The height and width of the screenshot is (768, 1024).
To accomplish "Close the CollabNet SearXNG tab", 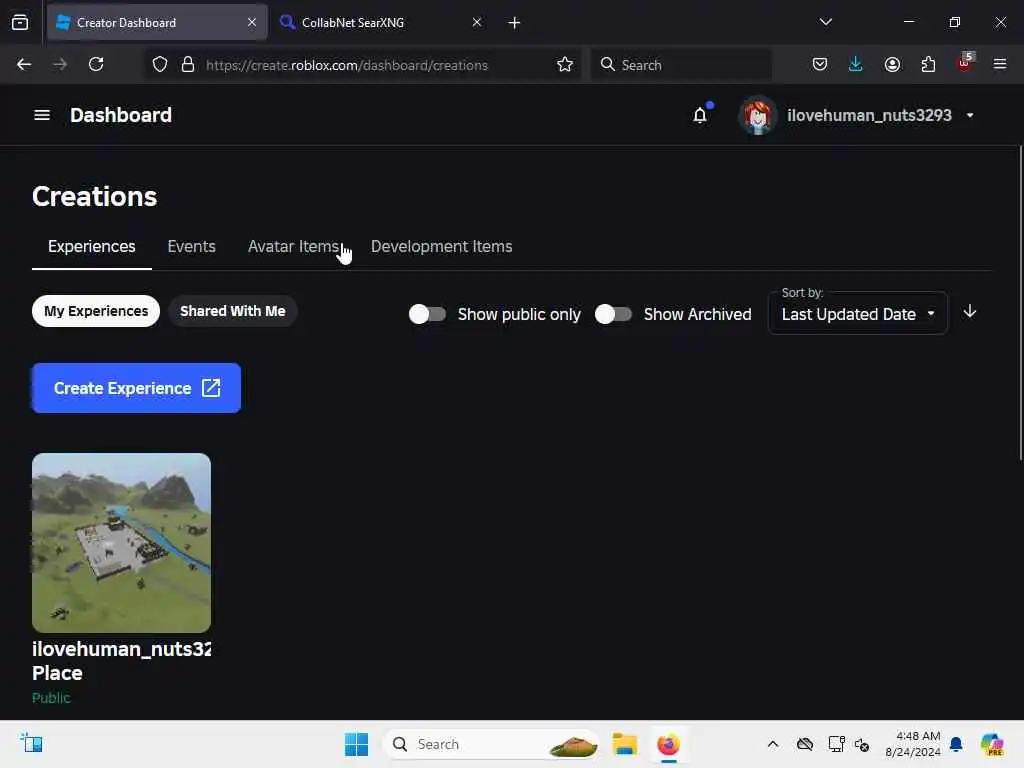I will [477, 22].
